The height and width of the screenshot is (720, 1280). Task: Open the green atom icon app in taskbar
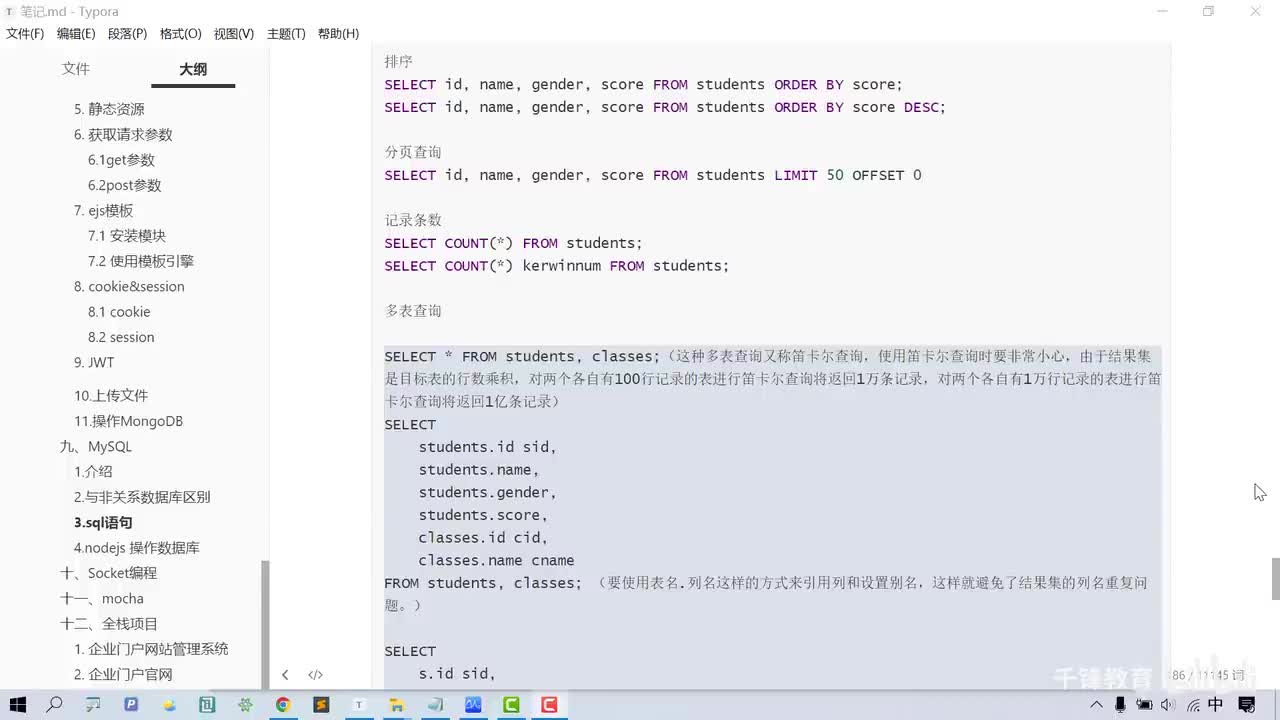pos(245,705)
